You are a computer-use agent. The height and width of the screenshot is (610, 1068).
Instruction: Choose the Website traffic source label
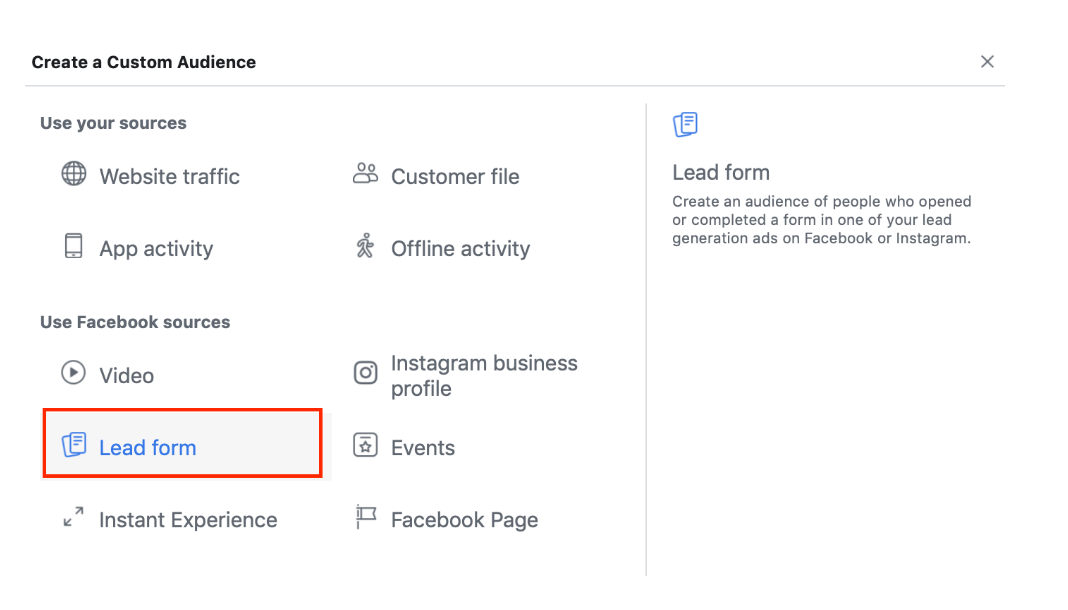(169, 177)
